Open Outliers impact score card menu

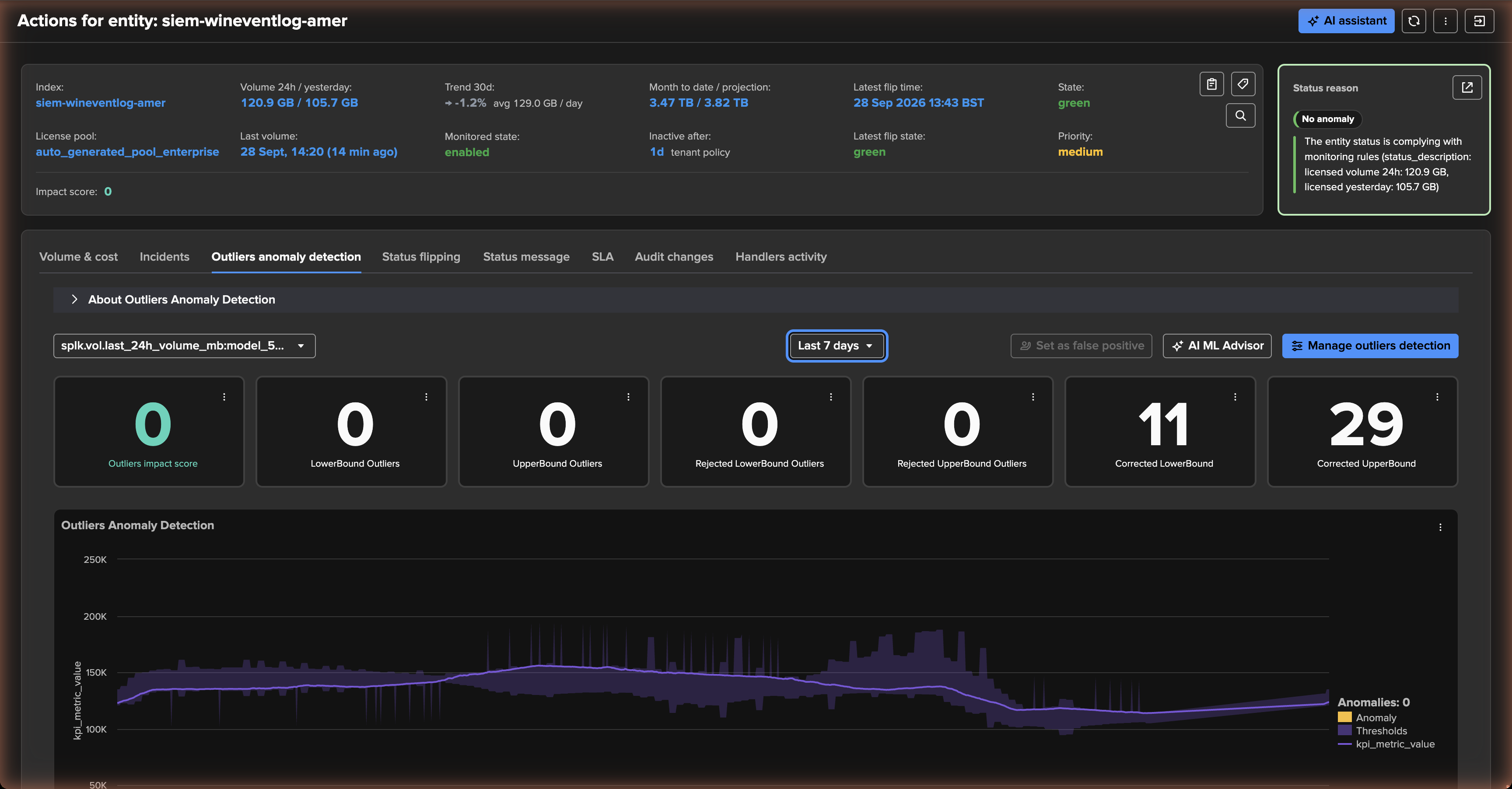tap(224, 397)
